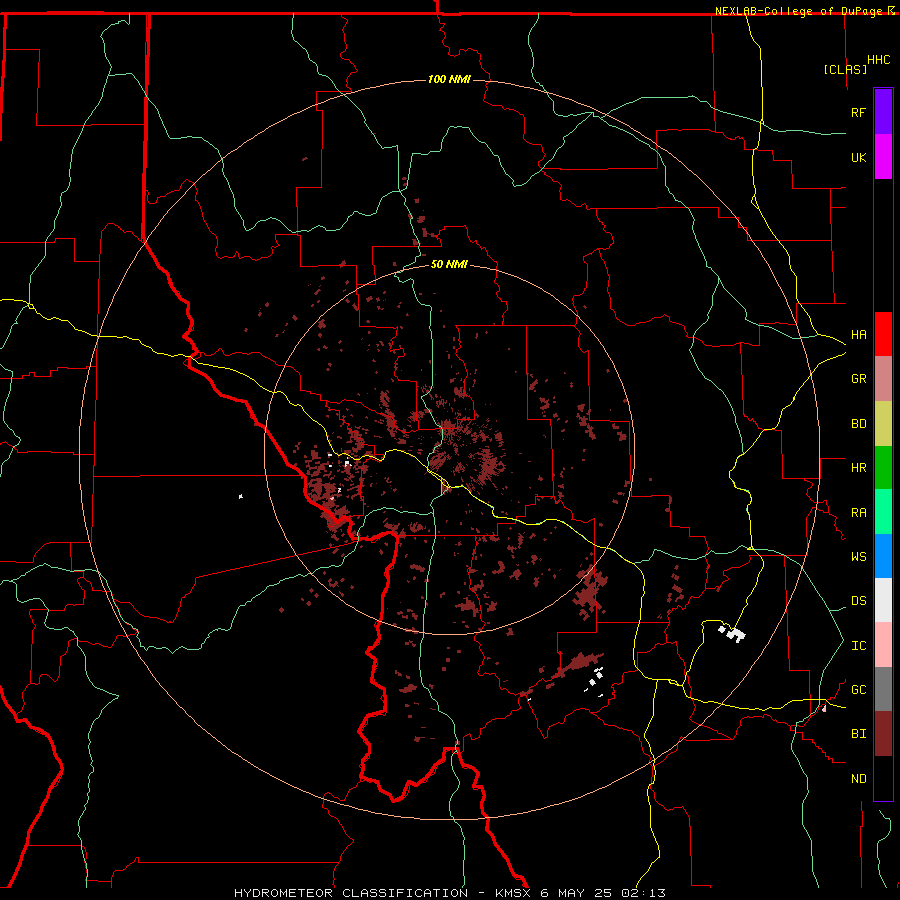Click the purple RF color swatch
This screenshot has height=900, width=900.
coord(883,112)
